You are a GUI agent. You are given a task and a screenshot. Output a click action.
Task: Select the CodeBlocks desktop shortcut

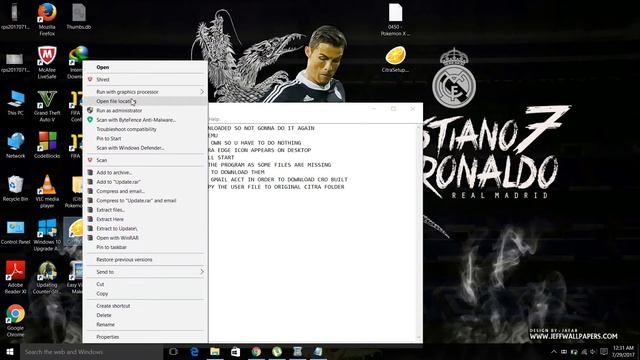[x=47, y=145]
